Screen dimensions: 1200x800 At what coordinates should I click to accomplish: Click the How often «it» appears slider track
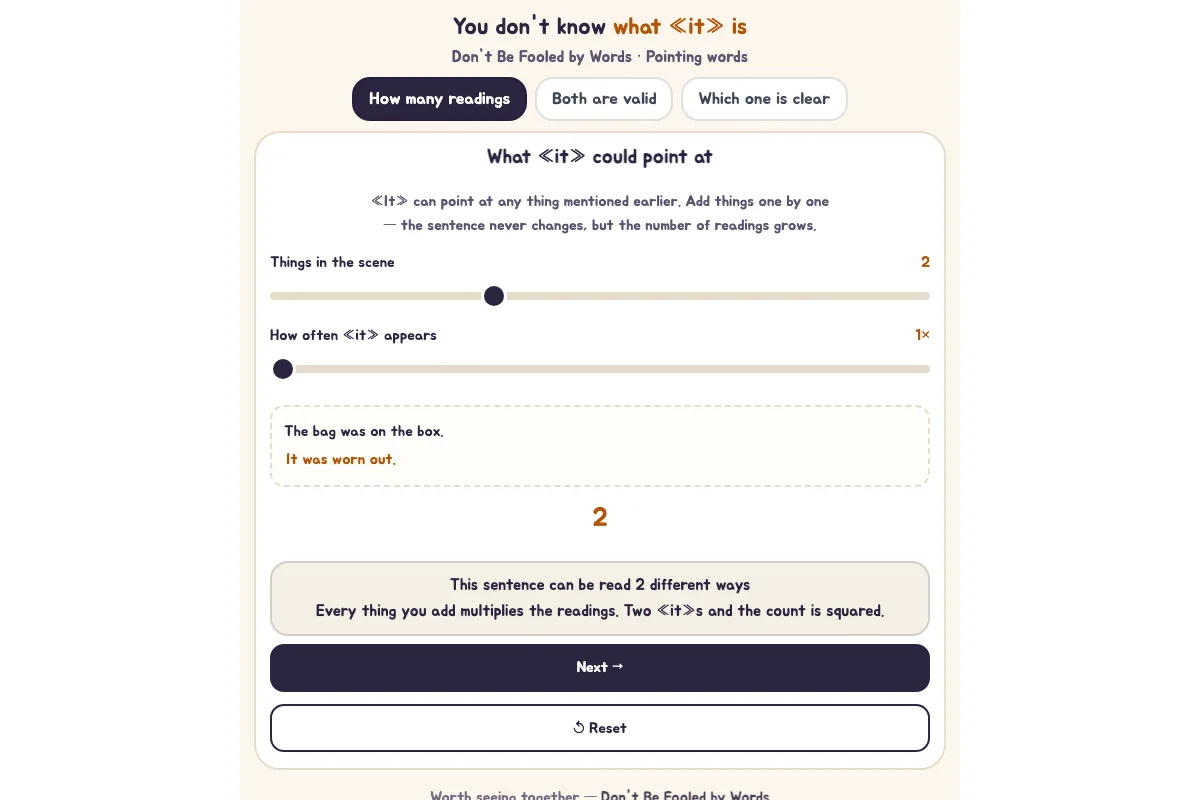pyautogui.click(x=600, y=369)
